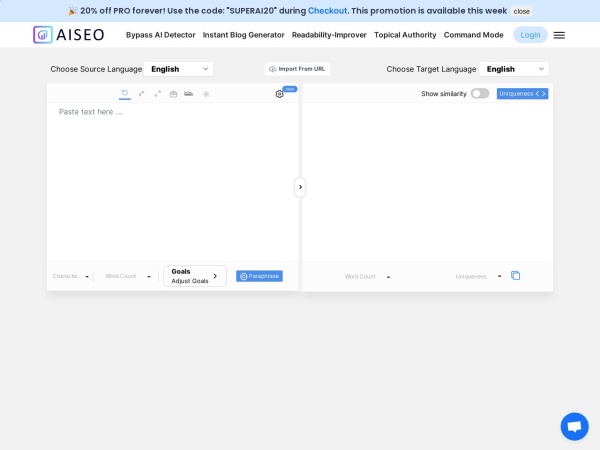This screenshot has height=450, width=600.
Task: Open the hamburger menu
Action: (x=559, y=35)
